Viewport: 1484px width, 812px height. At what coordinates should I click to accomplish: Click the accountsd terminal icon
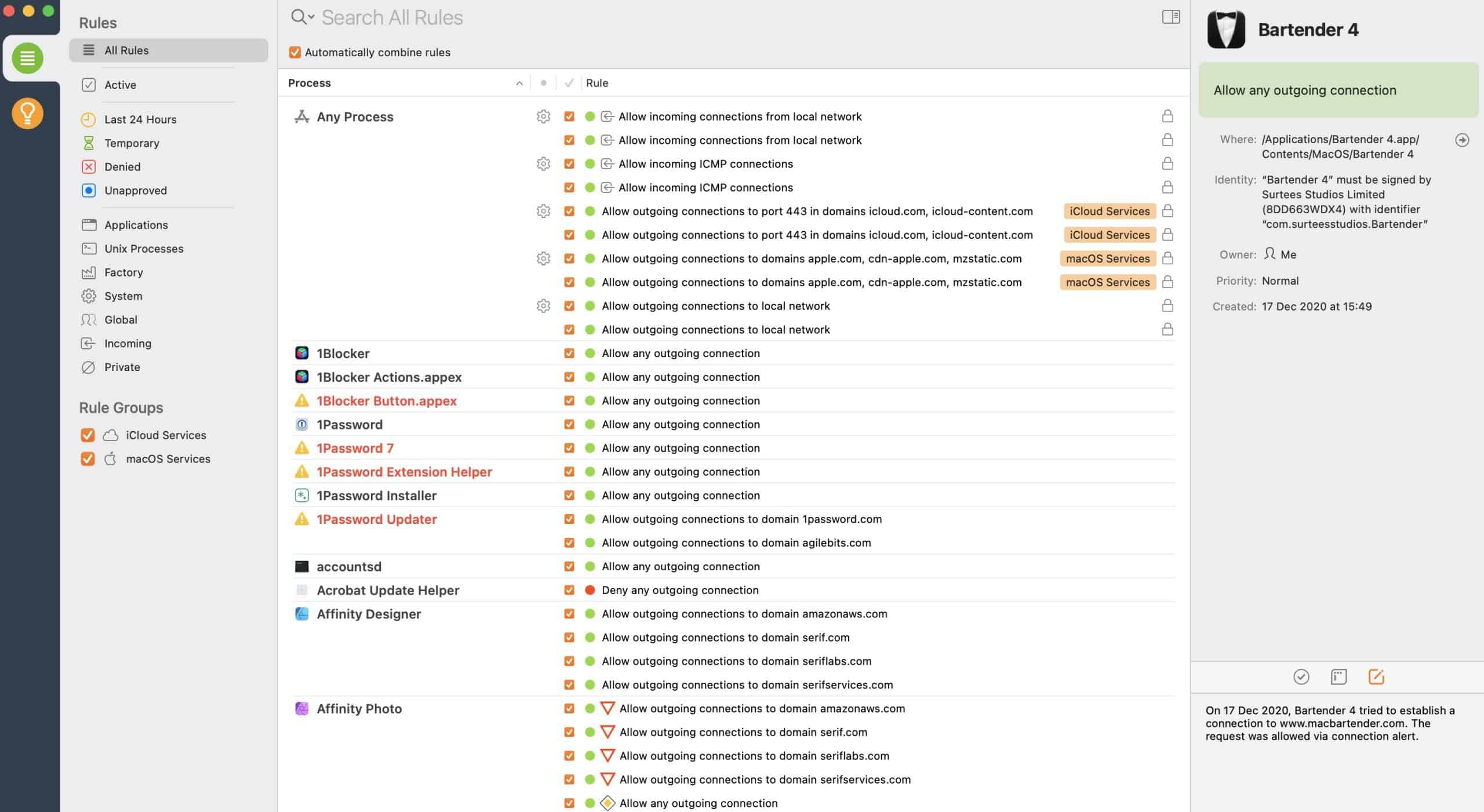[x=301, y=566]
